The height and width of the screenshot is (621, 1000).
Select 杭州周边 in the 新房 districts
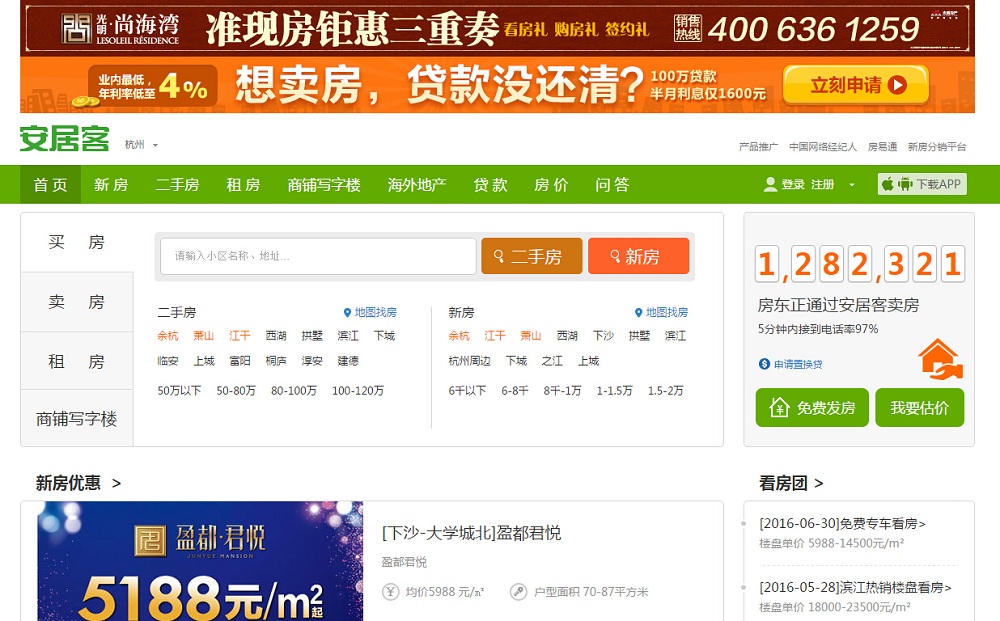point(469,361)
